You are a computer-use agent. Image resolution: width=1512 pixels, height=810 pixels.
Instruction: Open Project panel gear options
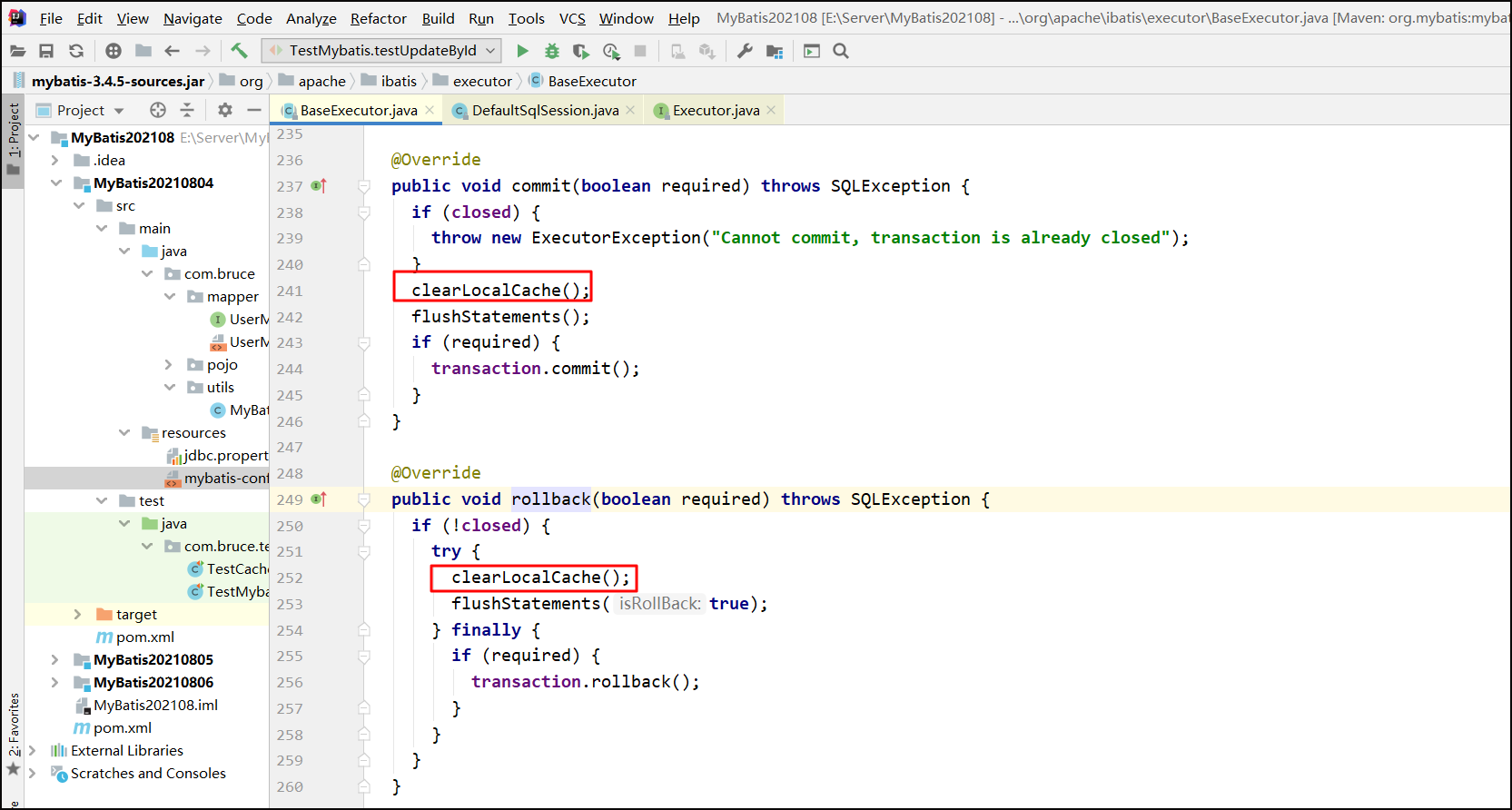click(225, 110)
